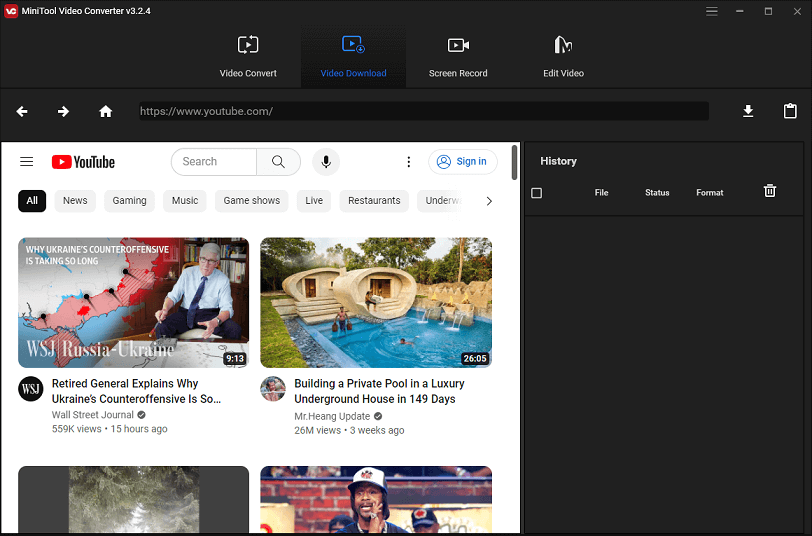Click the Format column header

click(x=709, y=193)
